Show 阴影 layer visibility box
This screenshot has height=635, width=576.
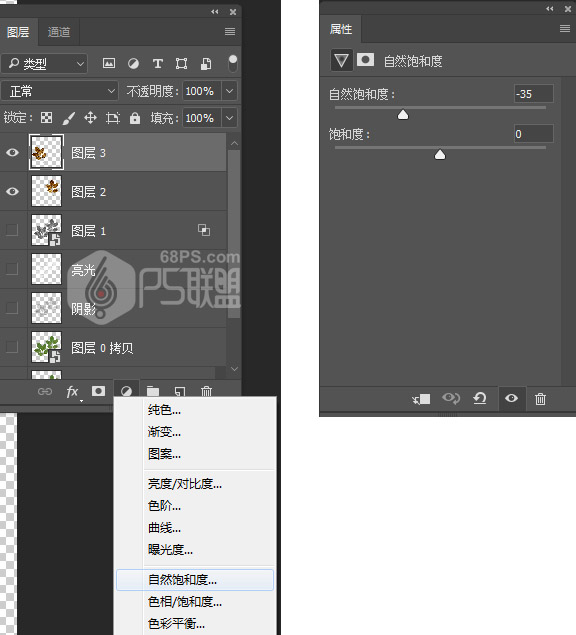click(12, 308)
